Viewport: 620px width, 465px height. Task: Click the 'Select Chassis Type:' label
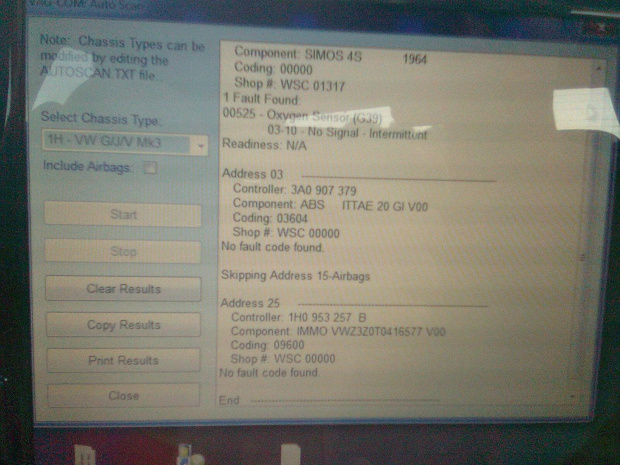101,118
